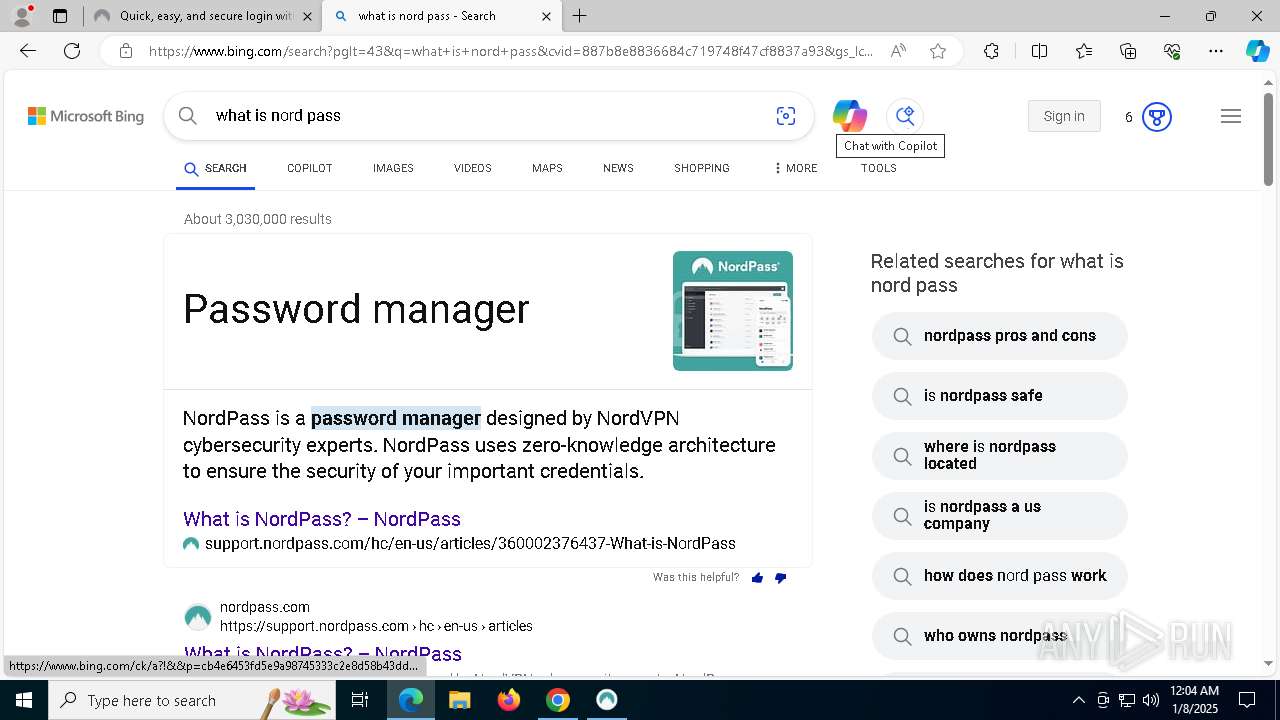The width and height of the screenshot is (1280, 720).
Task: Open the notification center
Action: (x=1247, y=700)
